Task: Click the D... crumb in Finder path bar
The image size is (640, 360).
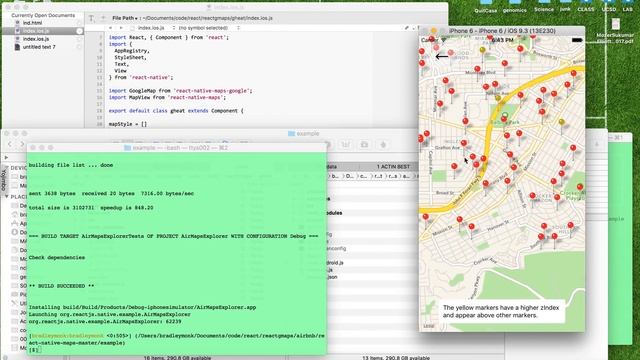Action: (350, 176)
